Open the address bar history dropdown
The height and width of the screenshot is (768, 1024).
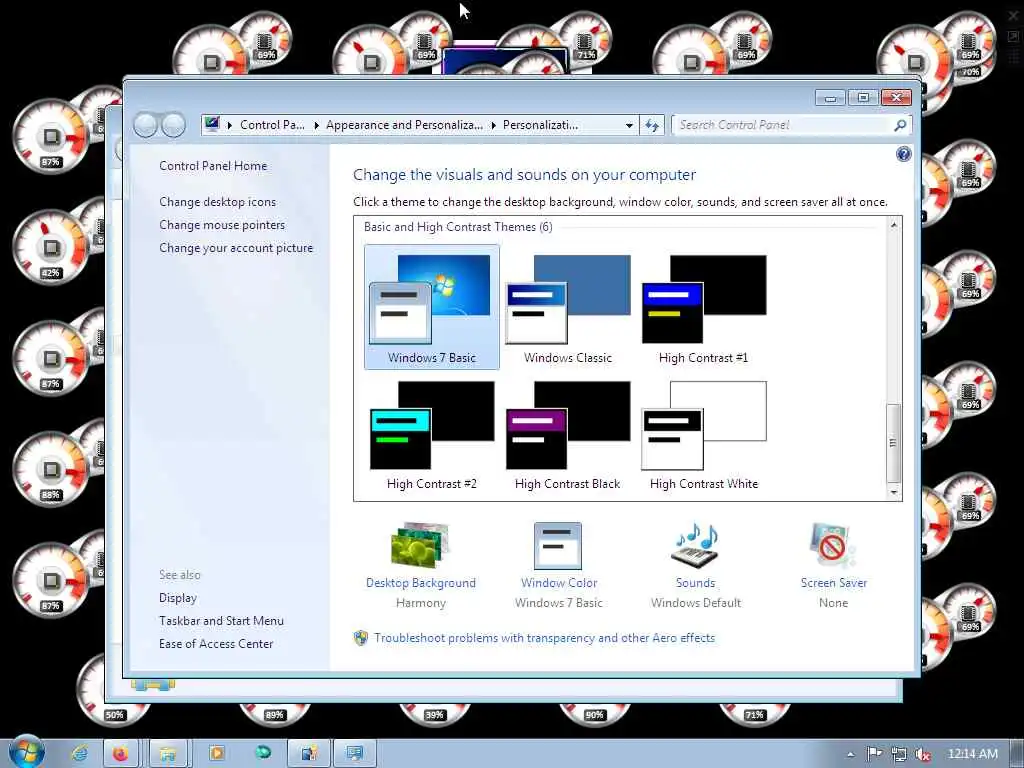629,125
